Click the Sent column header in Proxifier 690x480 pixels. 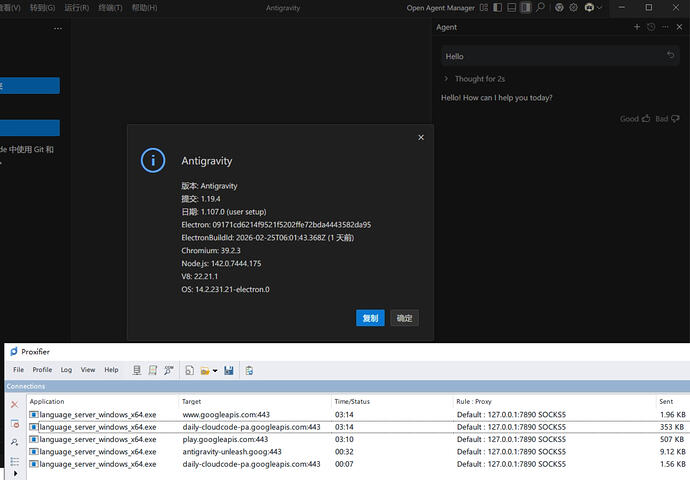coord(666,401)
